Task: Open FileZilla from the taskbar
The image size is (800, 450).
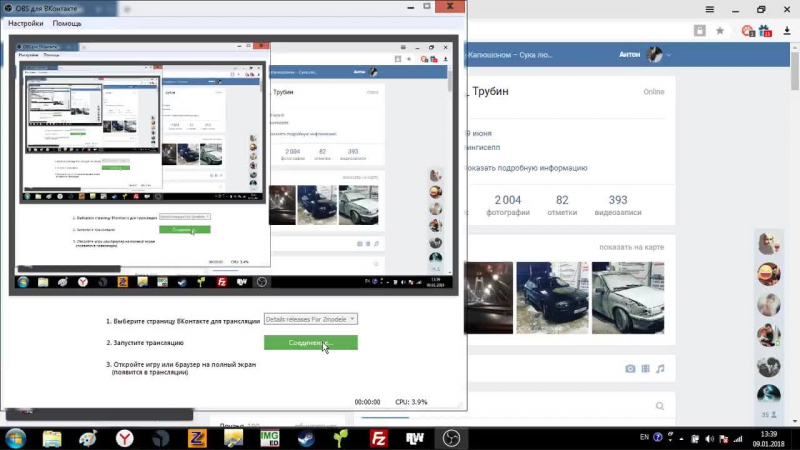Action: tap(379, 438)
